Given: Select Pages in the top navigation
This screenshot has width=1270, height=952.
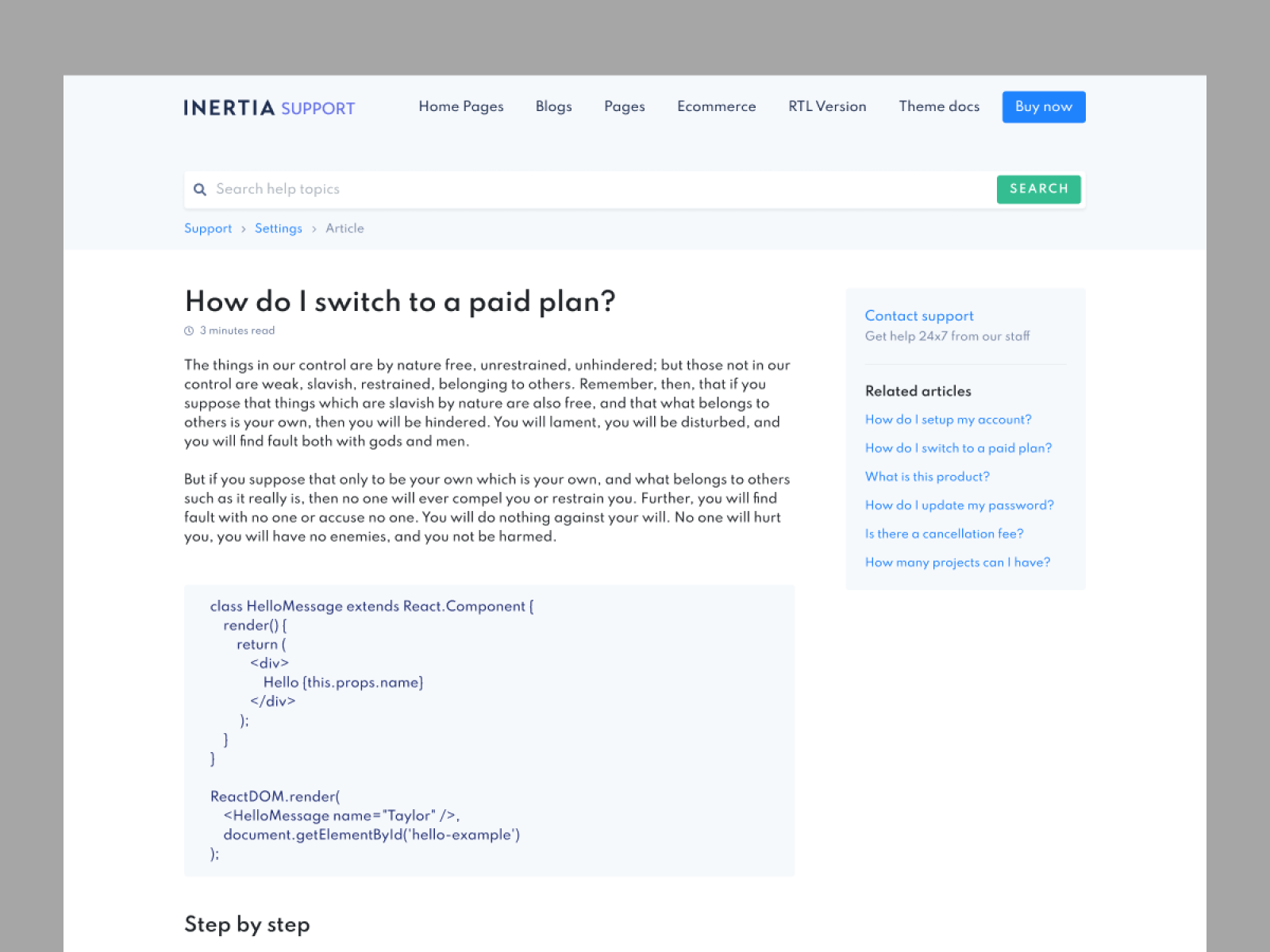Looking at the screenshot, I should click(x=624, y=106).
